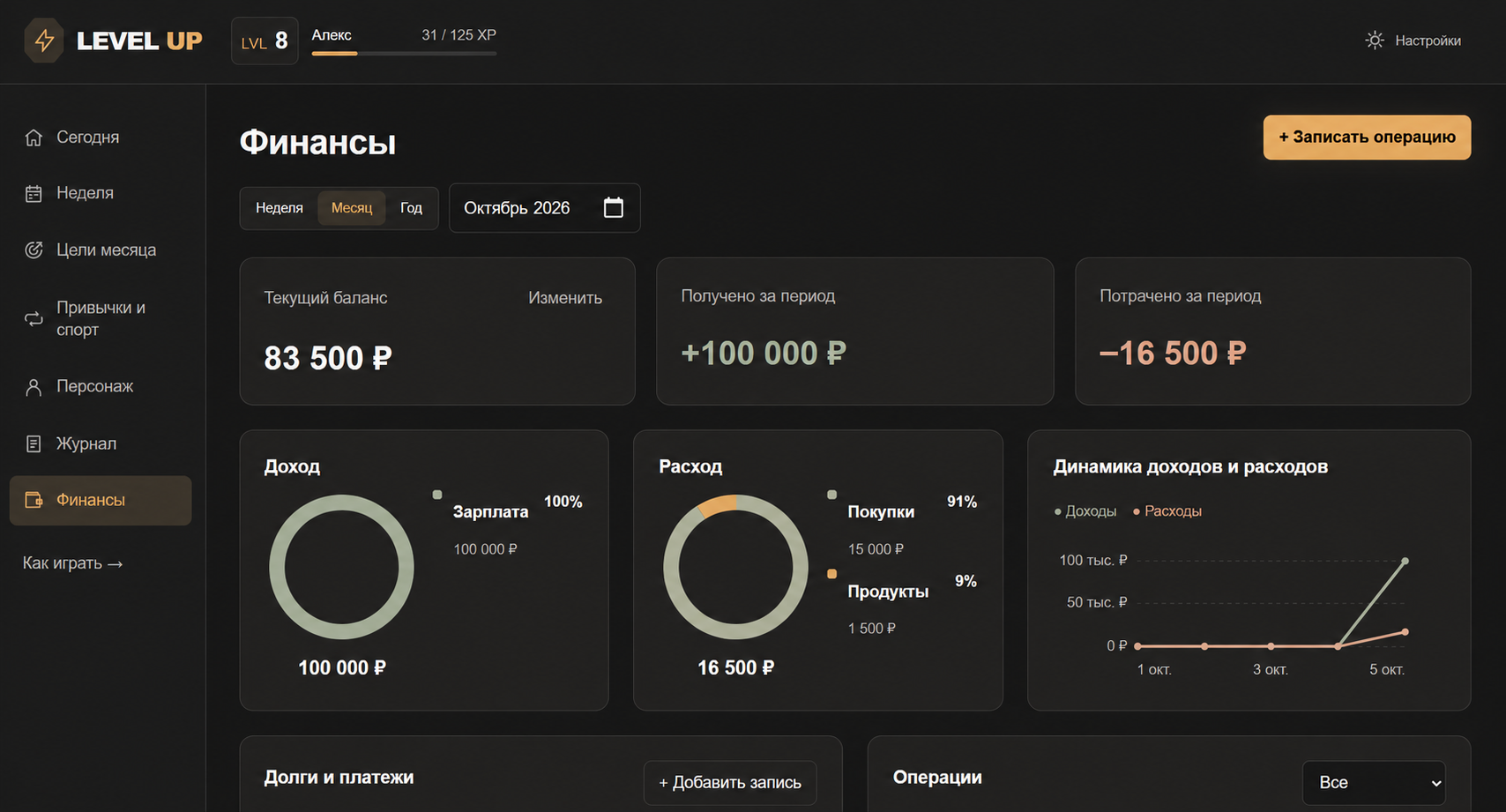1506x812 pixels.
Task: Expand the Все operations filter dropdown
Action: pyautogui.click(x=1374, y=783)
